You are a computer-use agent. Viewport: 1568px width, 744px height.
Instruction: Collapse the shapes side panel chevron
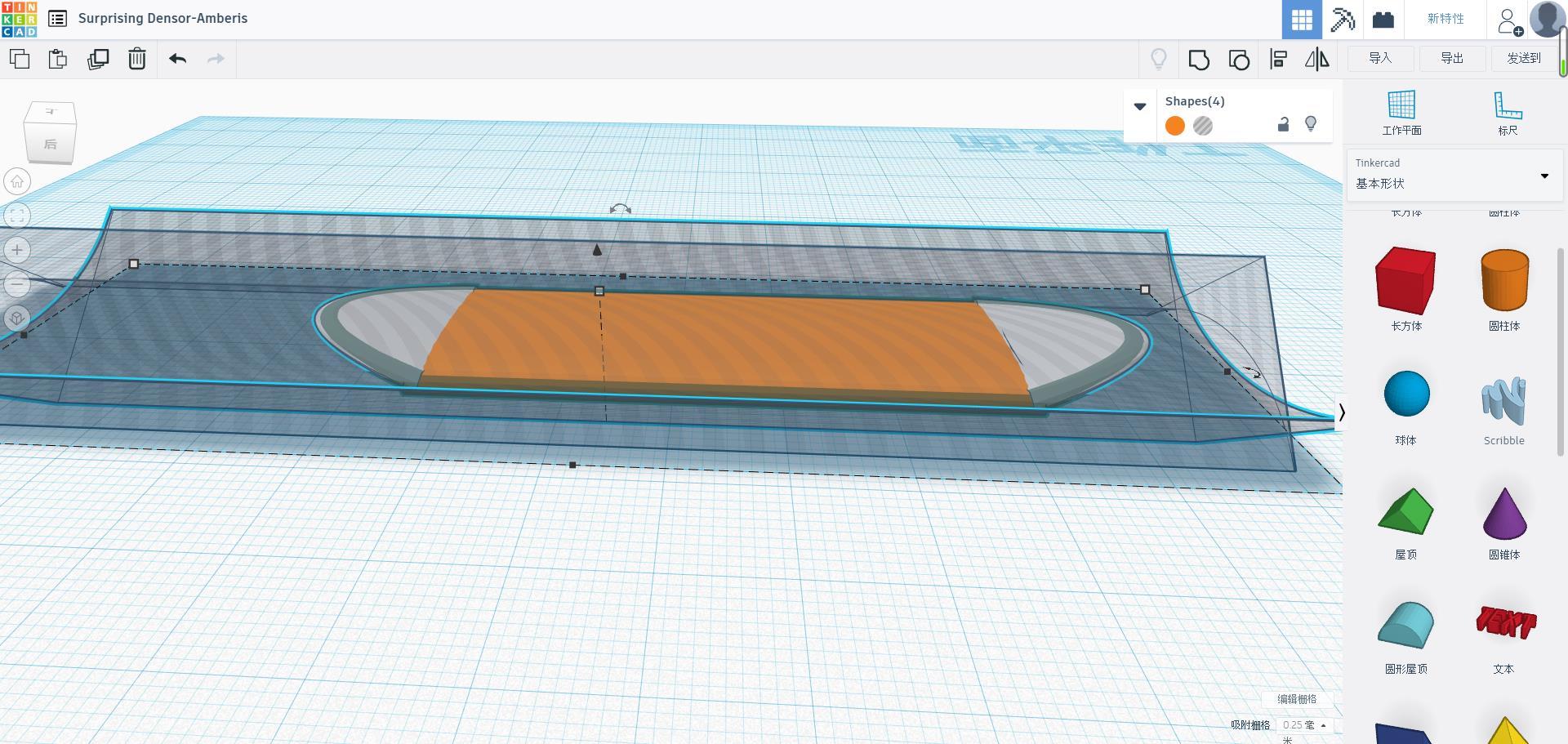pos(1341,412)
